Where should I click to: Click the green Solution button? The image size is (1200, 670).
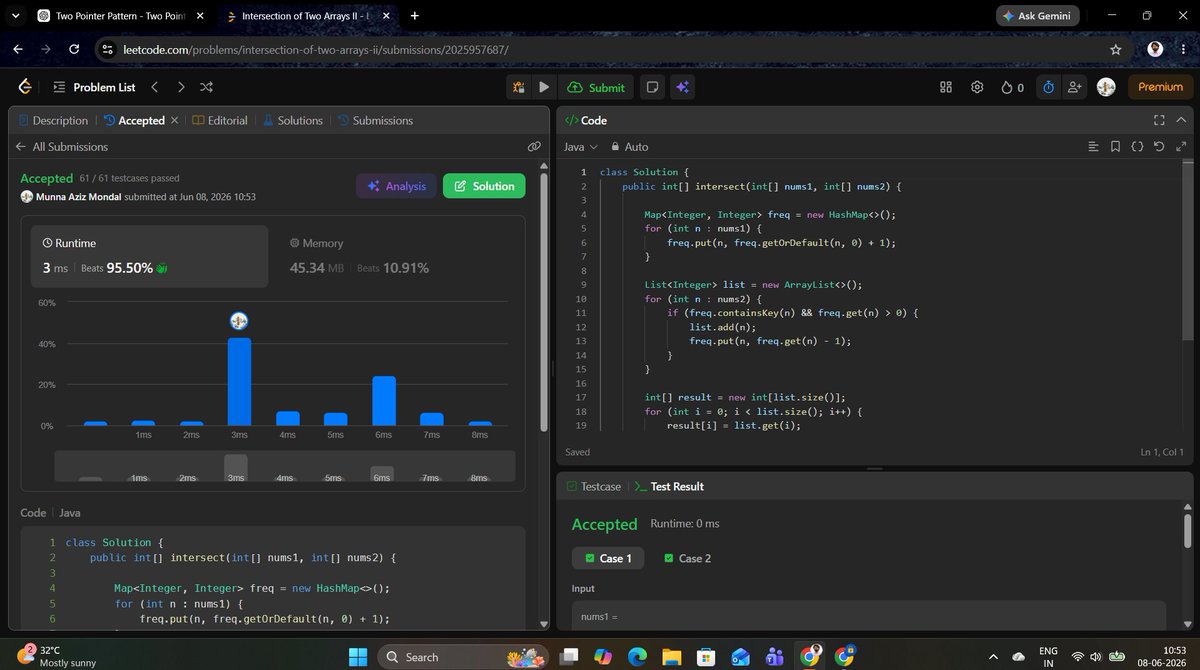[x=484, y=186]
